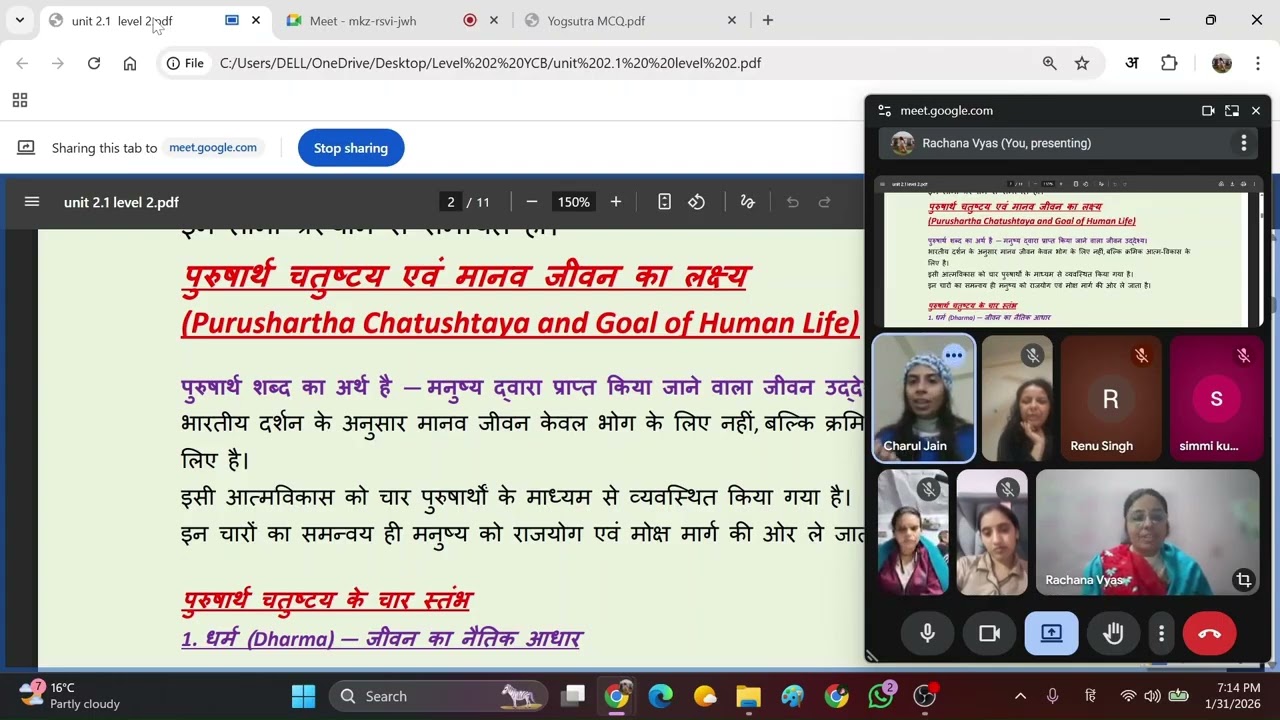Toggle the camera in Meet picture-in-picture header
Image resolution: width=1280 pixels, height=720 pixels.
pyautogui.click(x=1208, y=111)
